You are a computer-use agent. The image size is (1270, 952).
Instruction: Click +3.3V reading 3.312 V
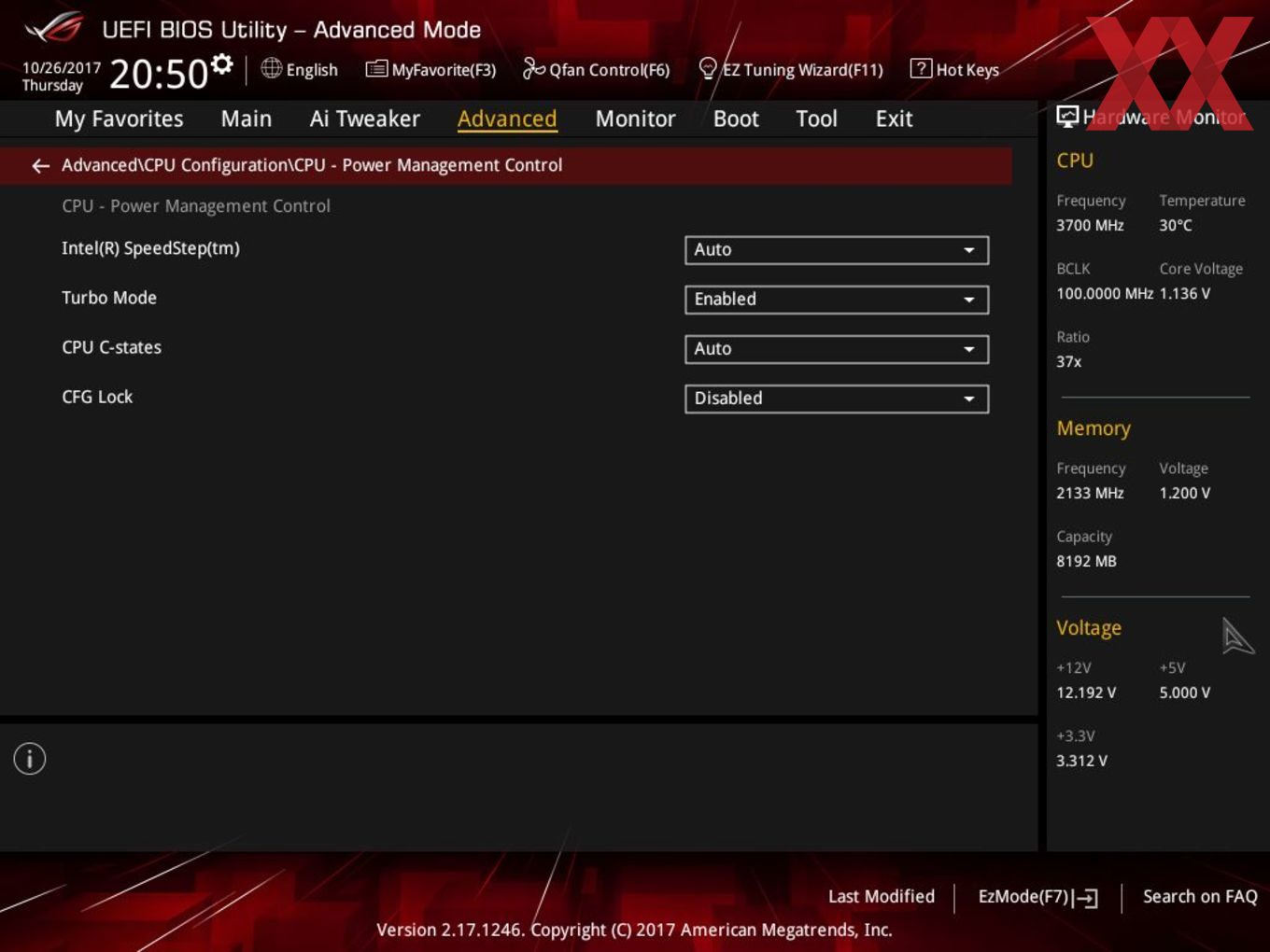pyautogui.click(x=1081, y=761)
